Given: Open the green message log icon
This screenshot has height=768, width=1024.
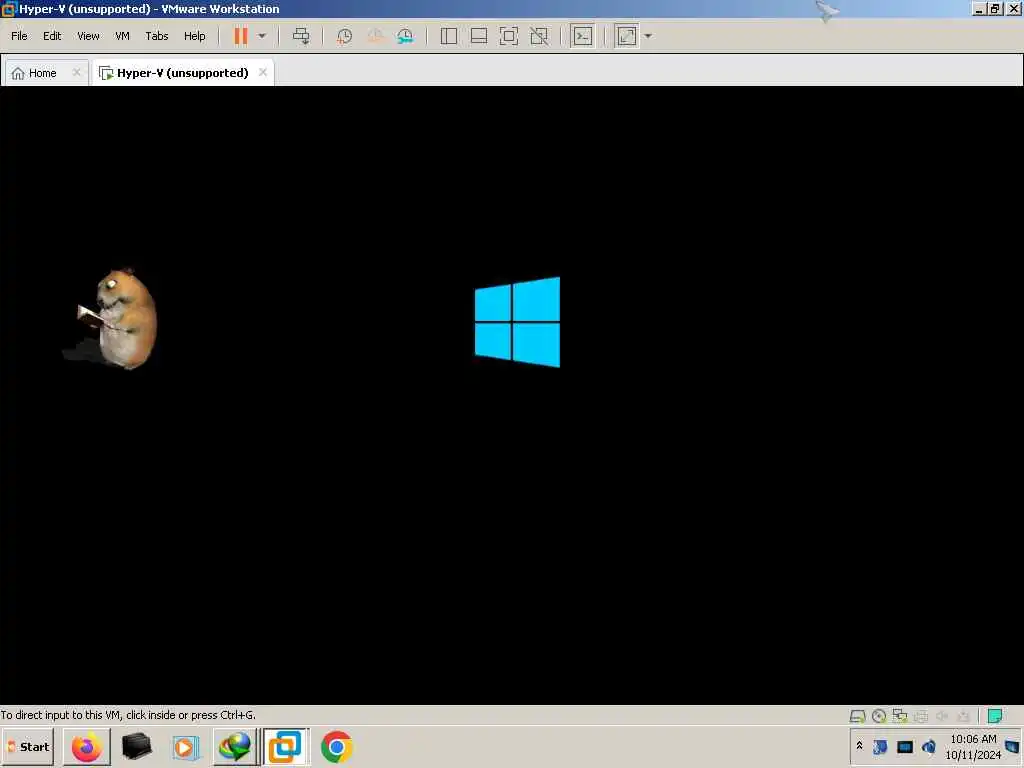Looking at the screenshot, I should click(995, 716).
